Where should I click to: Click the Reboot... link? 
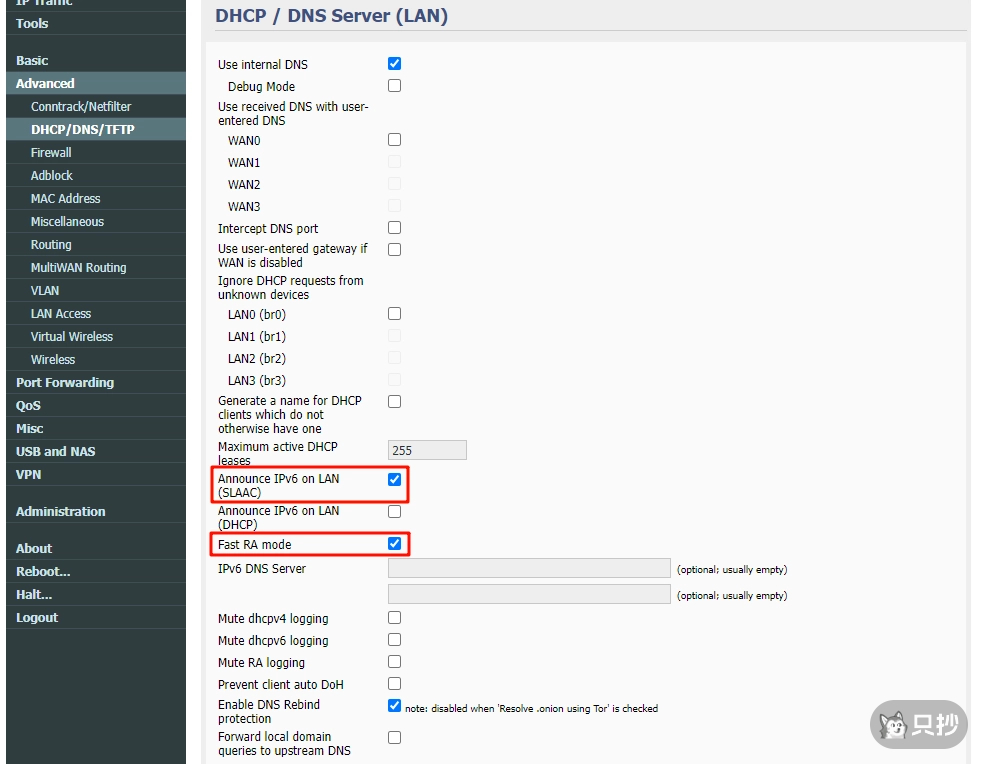click(x=43, y=572)
